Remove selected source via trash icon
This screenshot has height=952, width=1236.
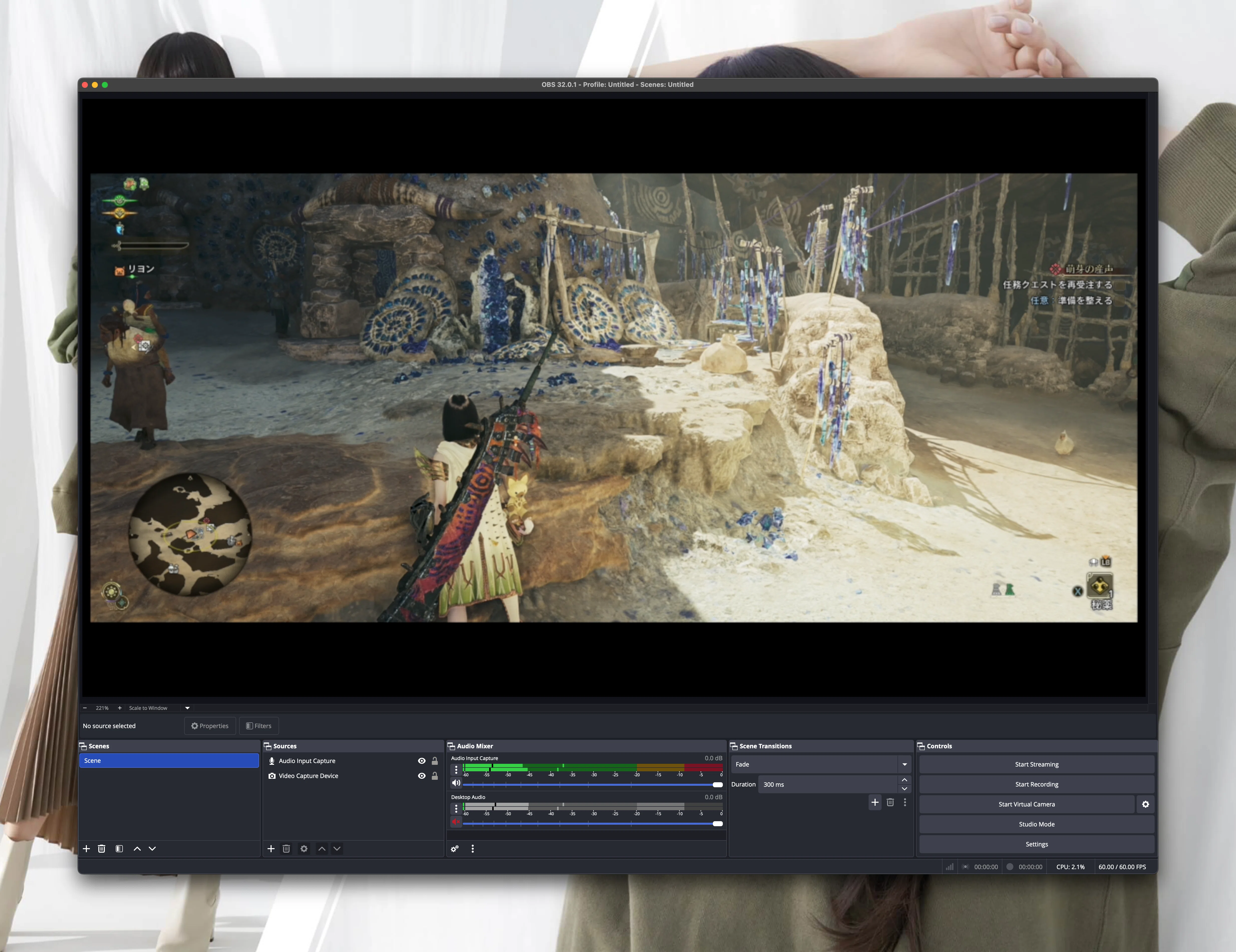(x=286, y=848)
